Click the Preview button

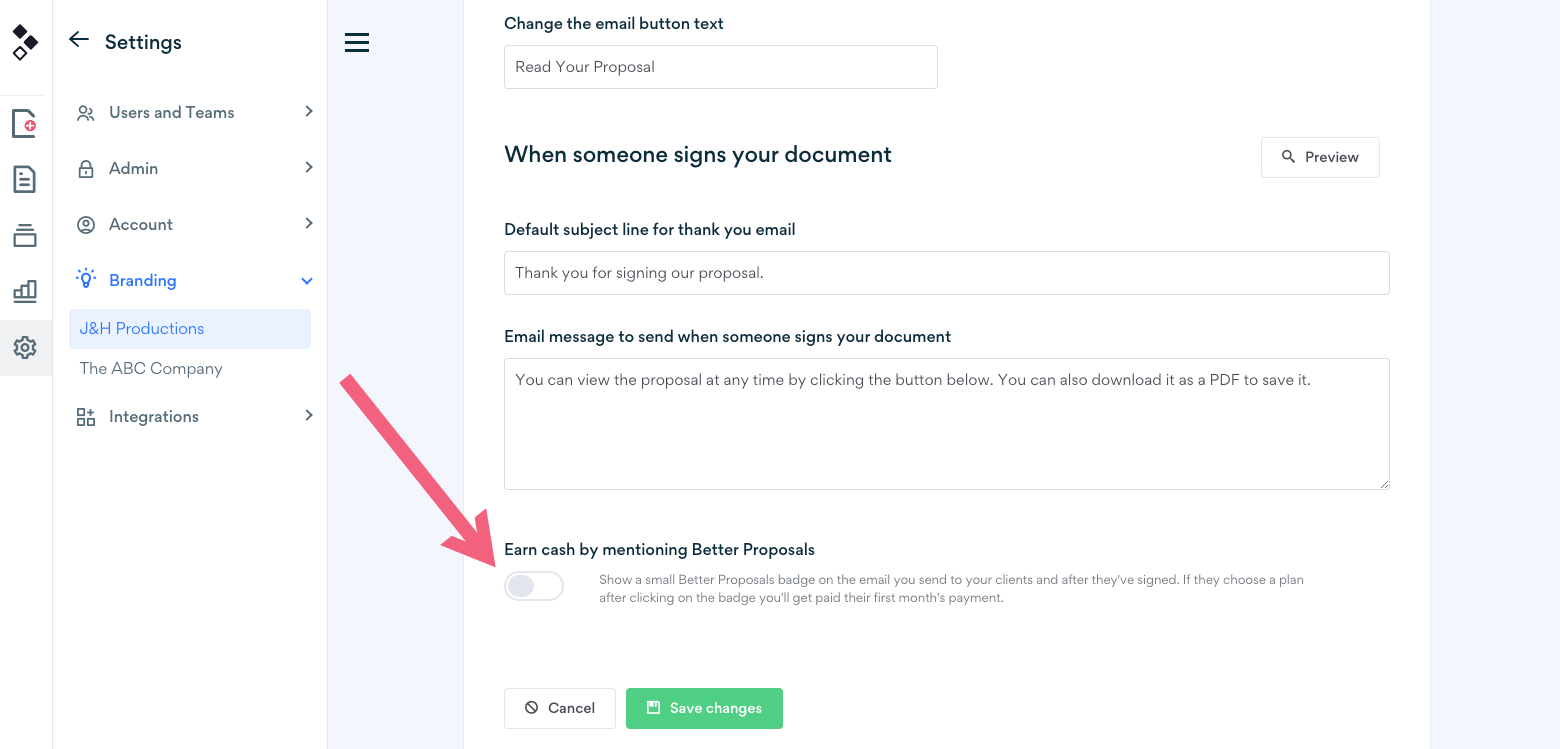tap(1320, 157)
